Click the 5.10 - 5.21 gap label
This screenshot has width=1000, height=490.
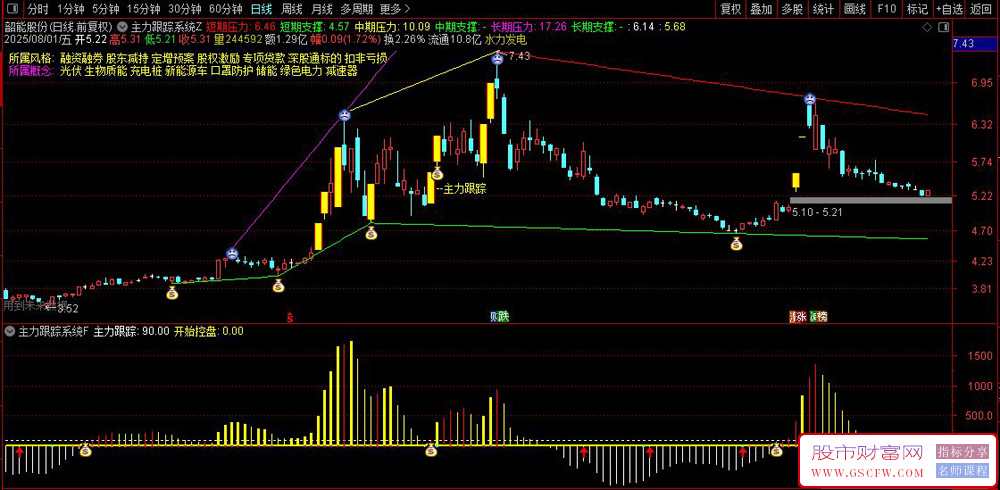pyautogui.click(x=817, y=212)
